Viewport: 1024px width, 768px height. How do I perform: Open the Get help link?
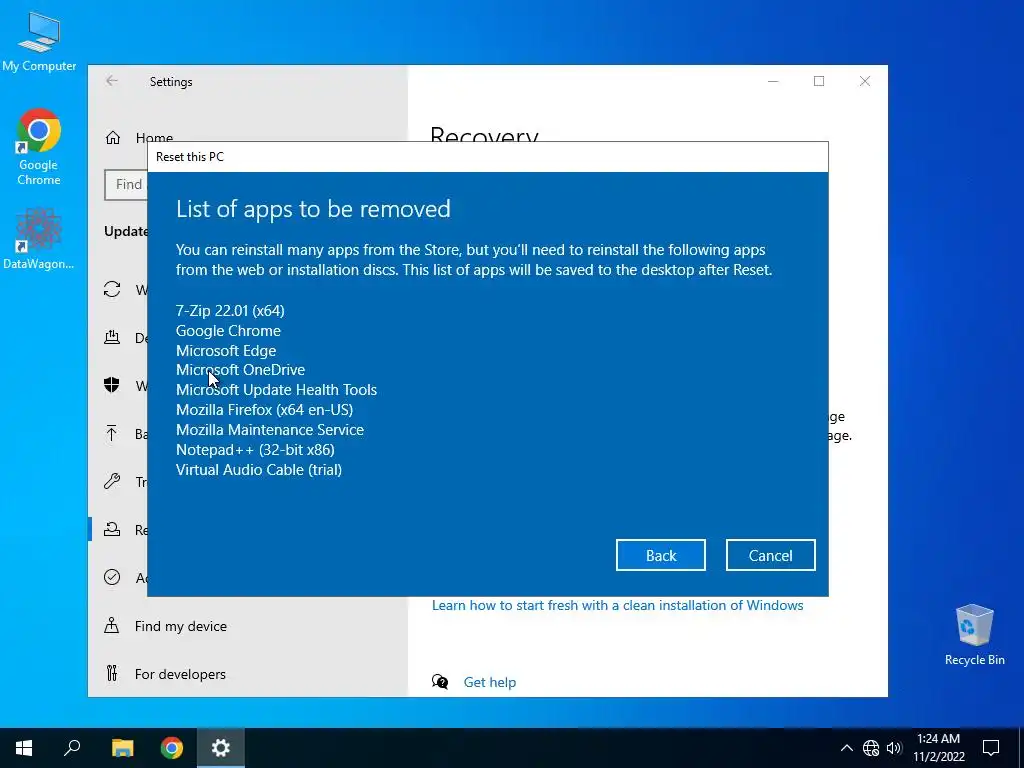coord(490,682)
